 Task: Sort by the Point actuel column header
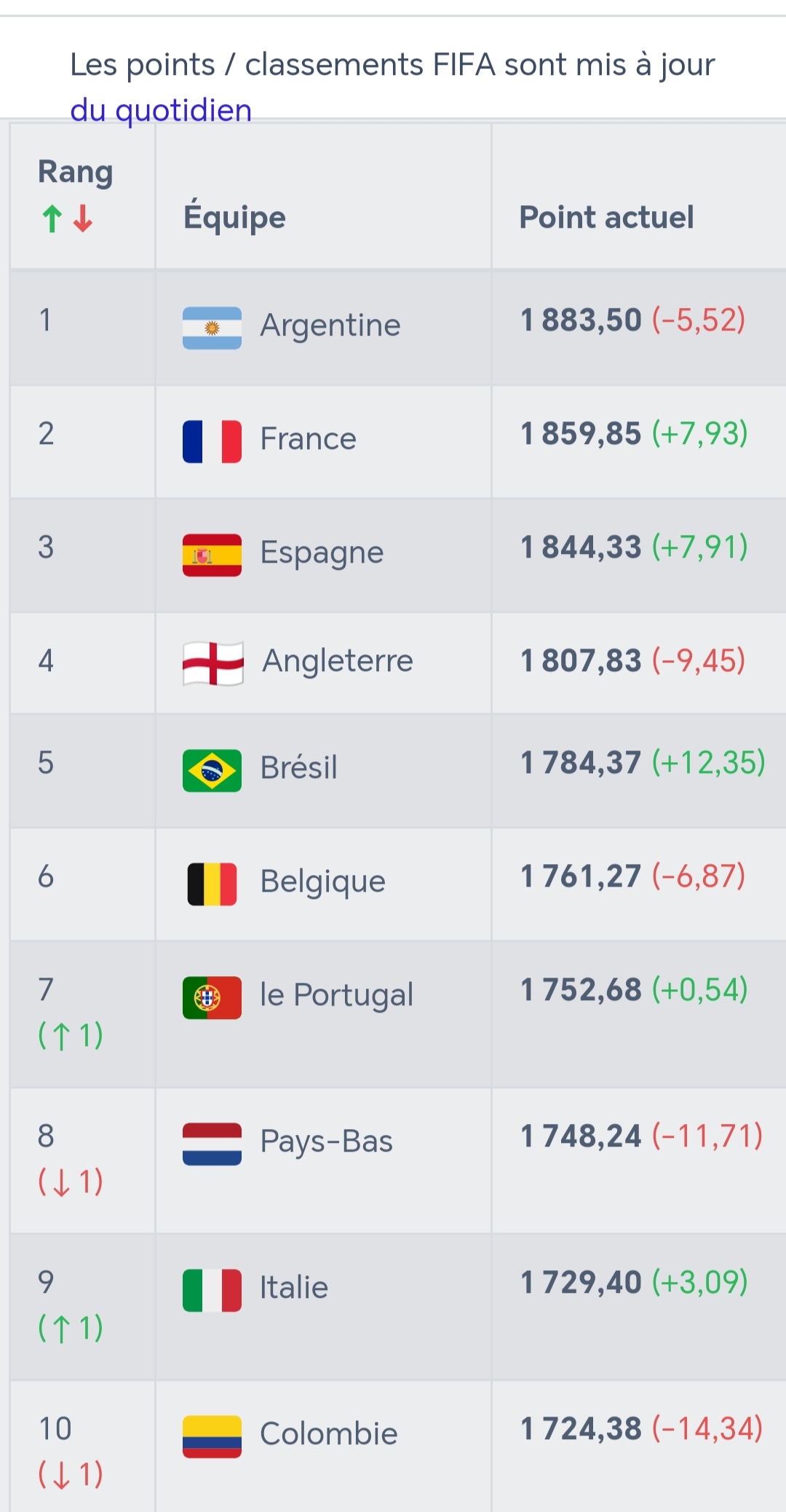click(606, 217)
